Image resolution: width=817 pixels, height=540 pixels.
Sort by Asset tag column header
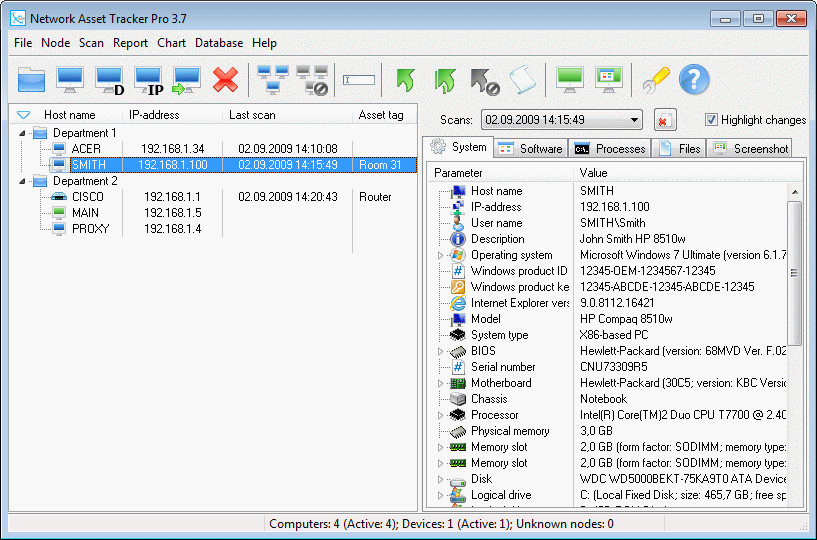(x=381, y=115)
